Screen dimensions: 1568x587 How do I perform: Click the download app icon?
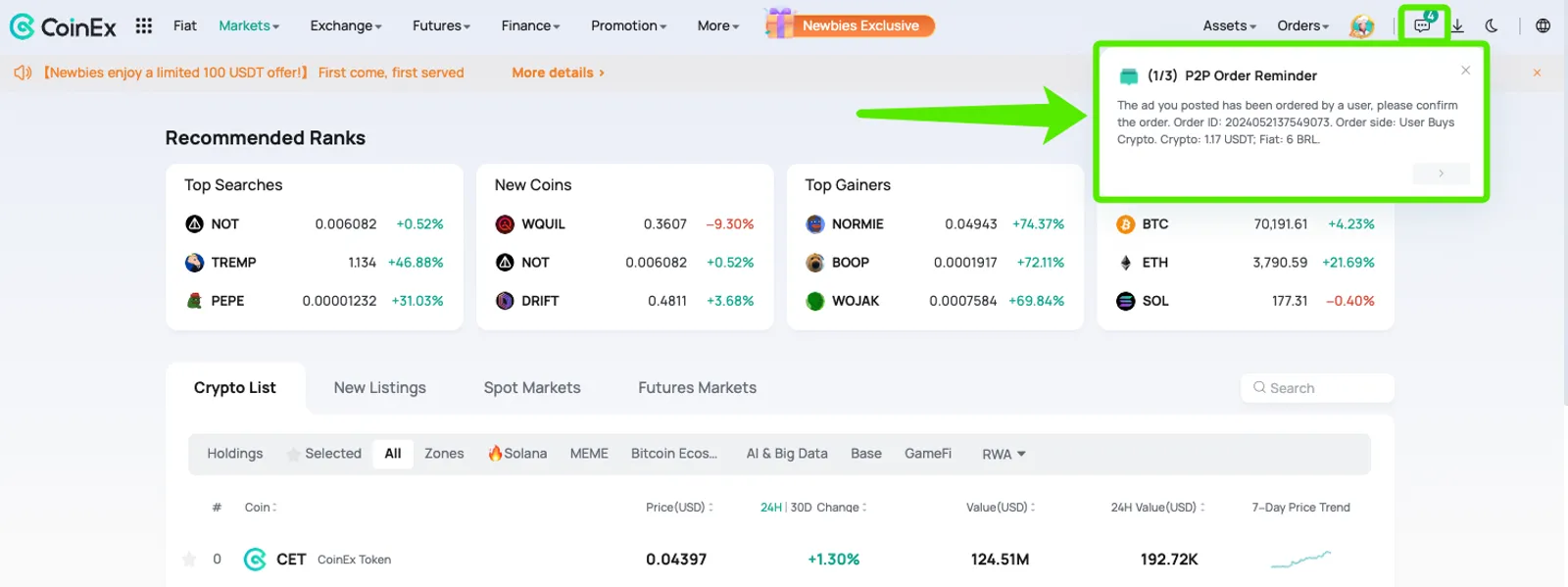tap(1457, 25)
